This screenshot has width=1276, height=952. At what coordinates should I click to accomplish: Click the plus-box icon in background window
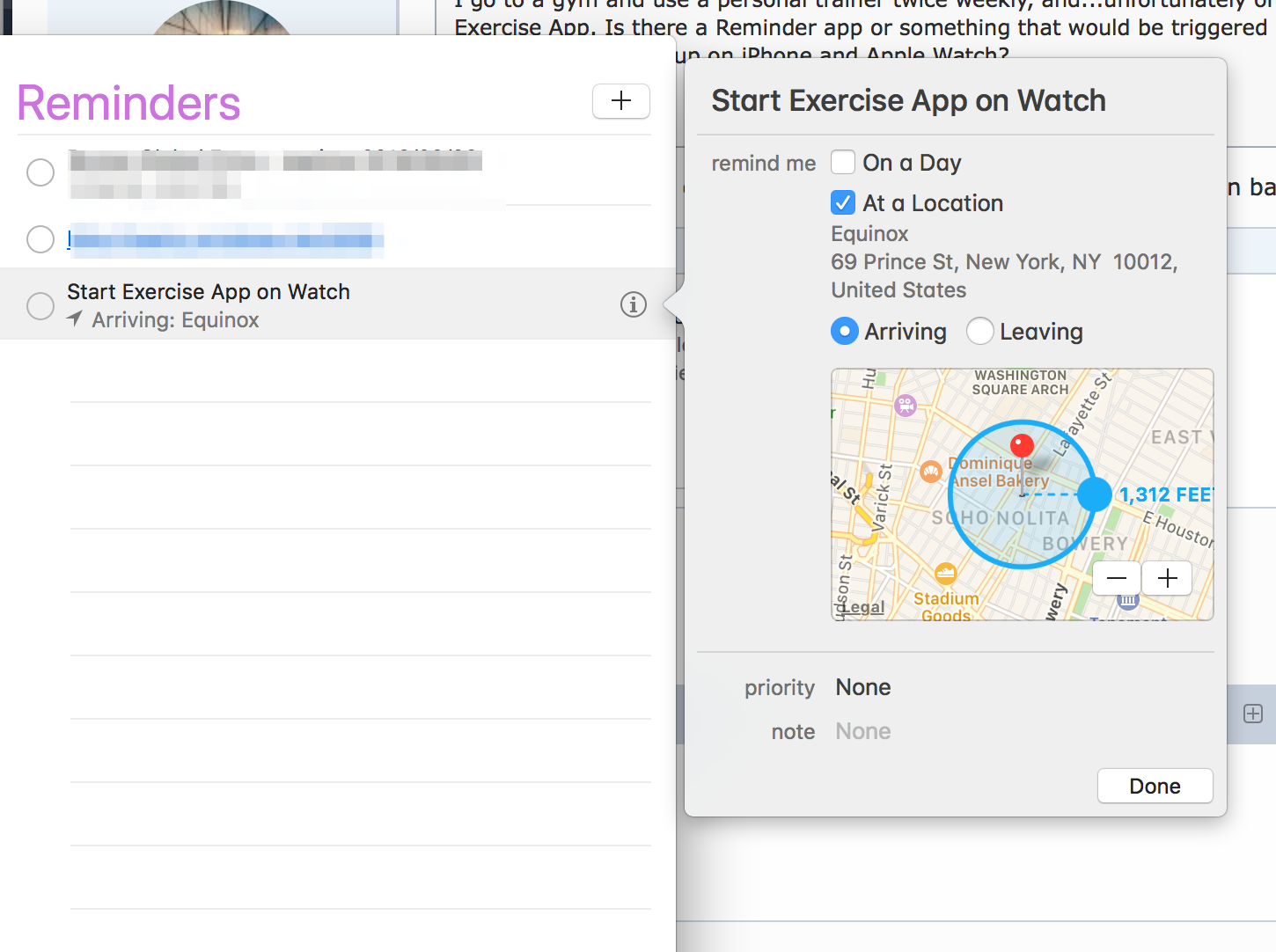(x=1253, y=714)
